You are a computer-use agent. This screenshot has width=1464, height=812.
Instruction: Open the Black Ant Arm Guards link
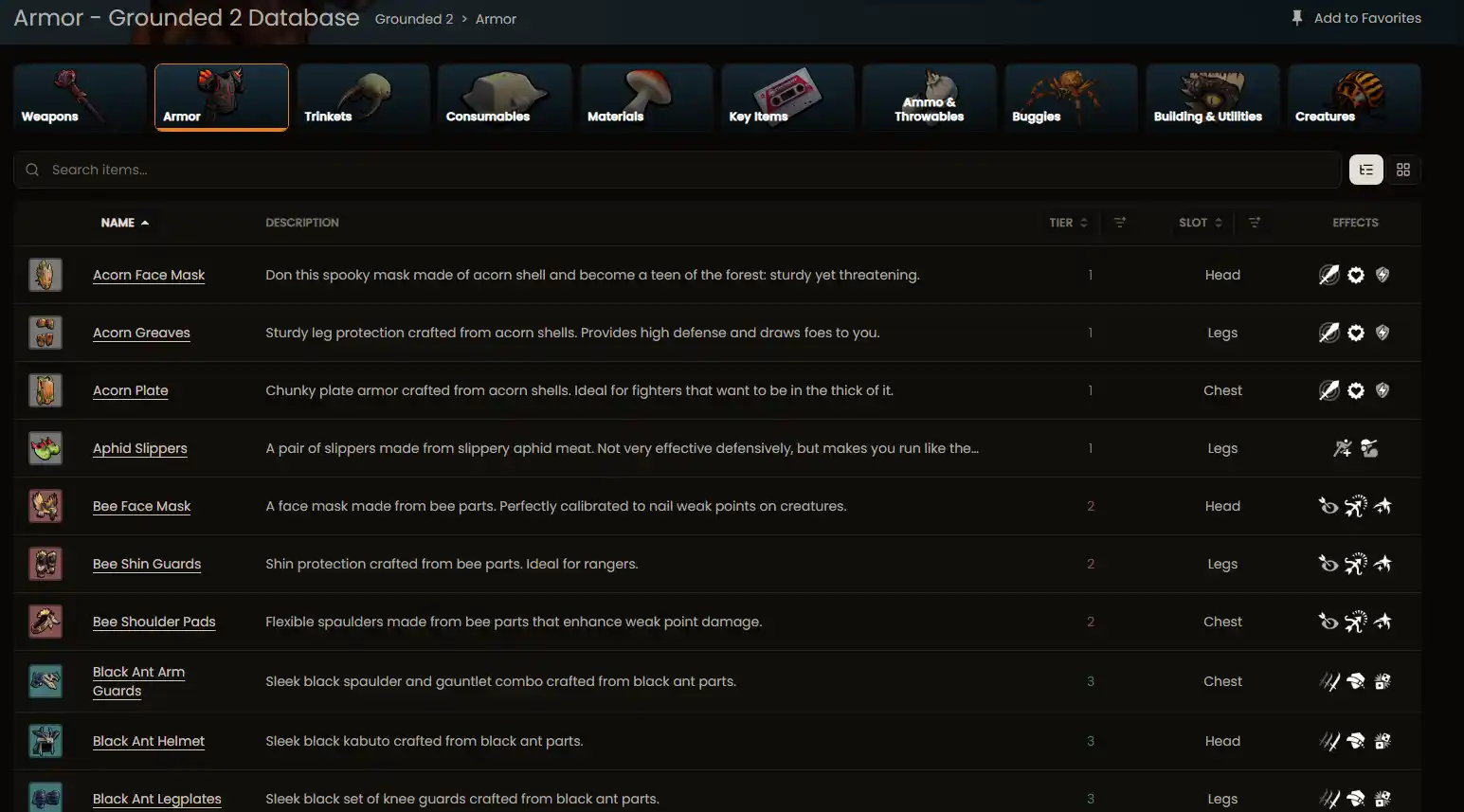(x=138, y=681)
